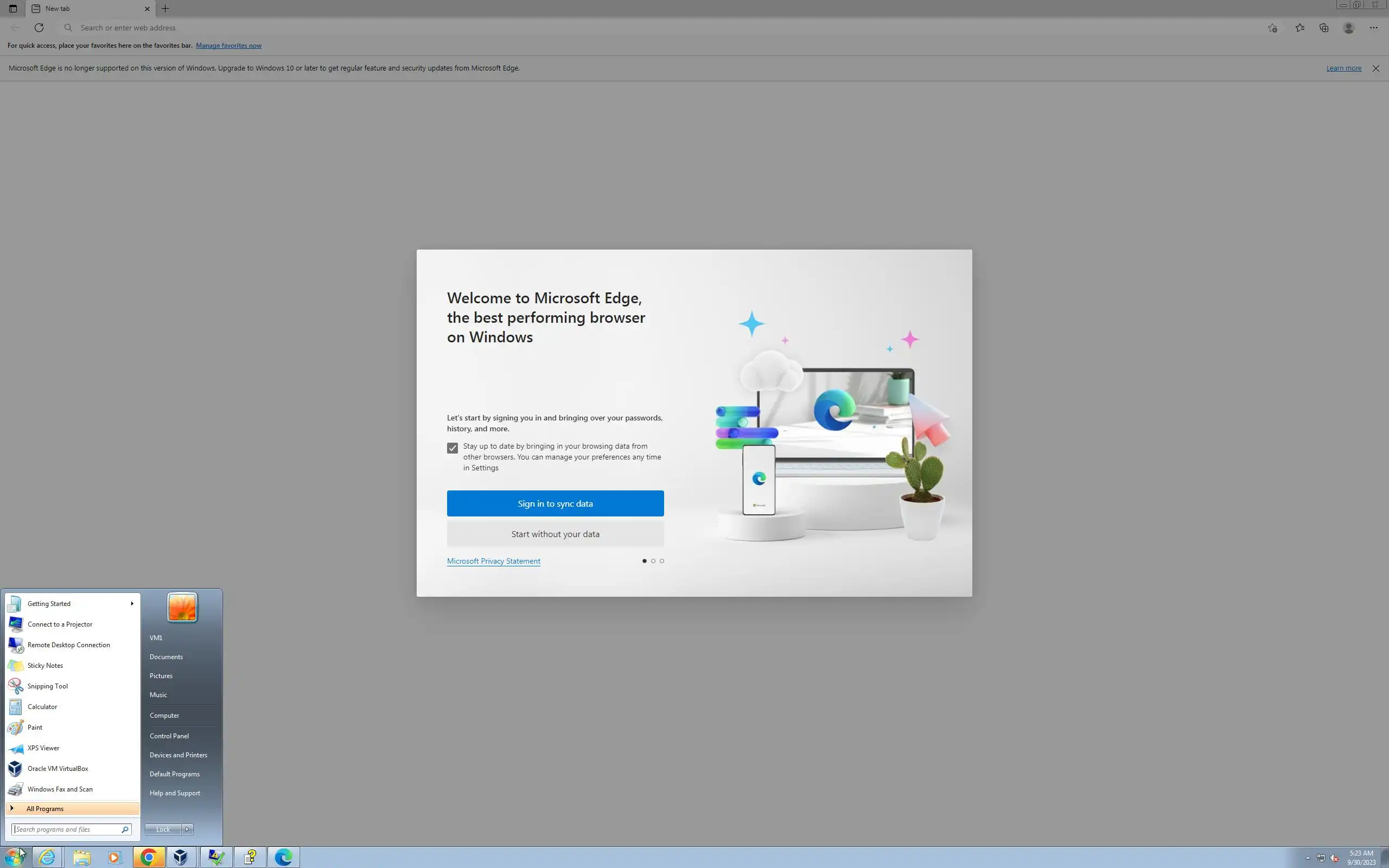This screenshot has height=868, width=1389.
Task: Open Control Panel from Start menu
Action: [x=169, y=736]
